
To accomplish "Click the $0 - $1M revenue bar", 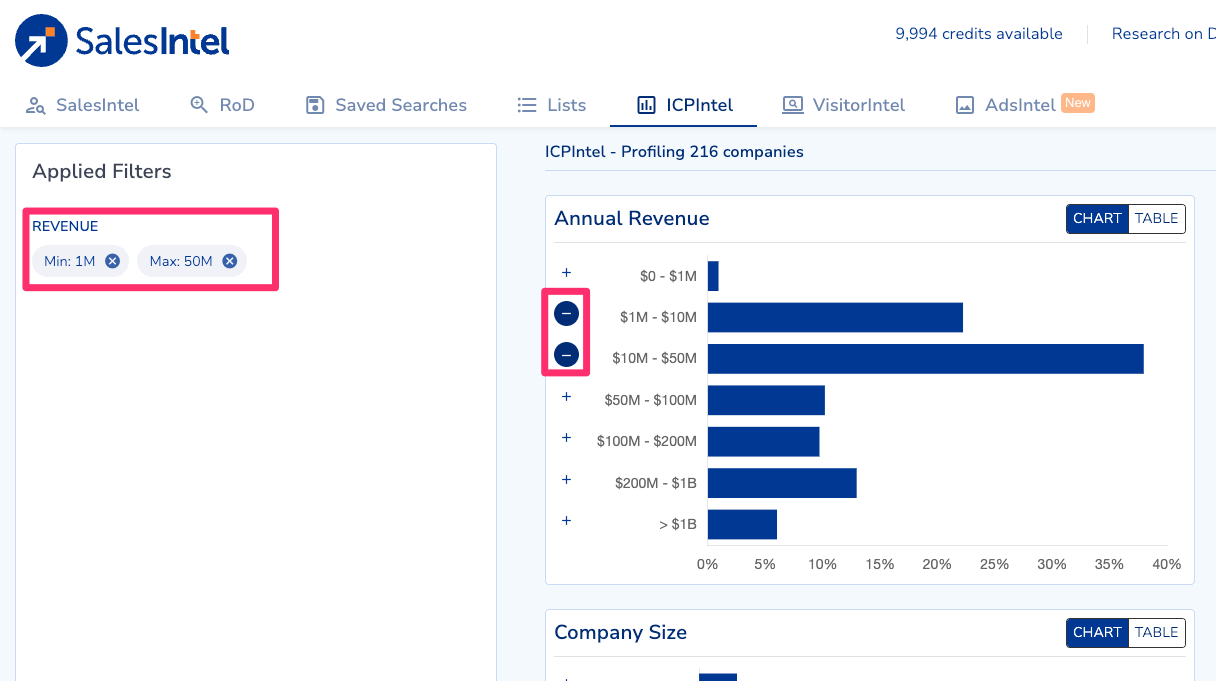I will [x=713, y=276].
